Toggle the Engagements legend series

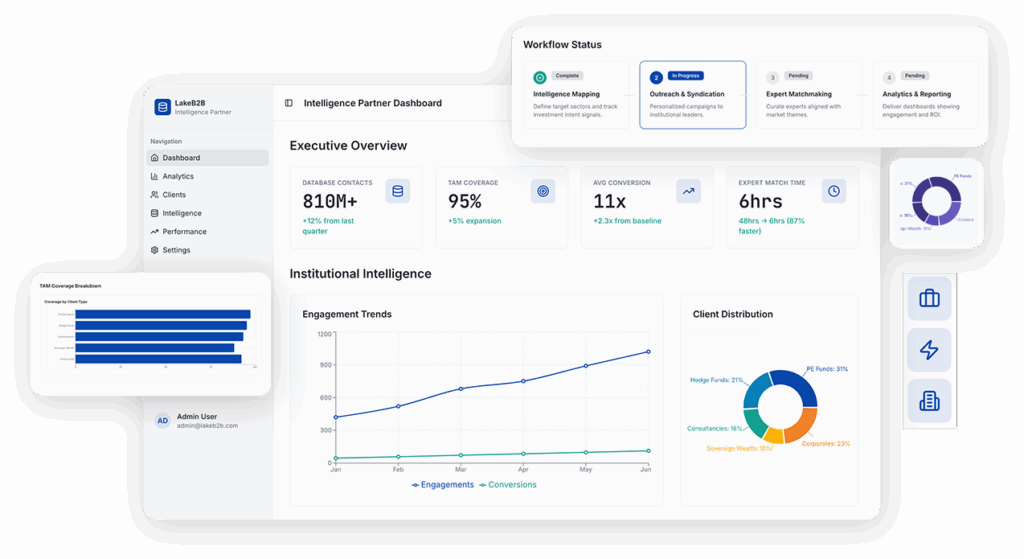pyautogui.click(x=443, y=485)
